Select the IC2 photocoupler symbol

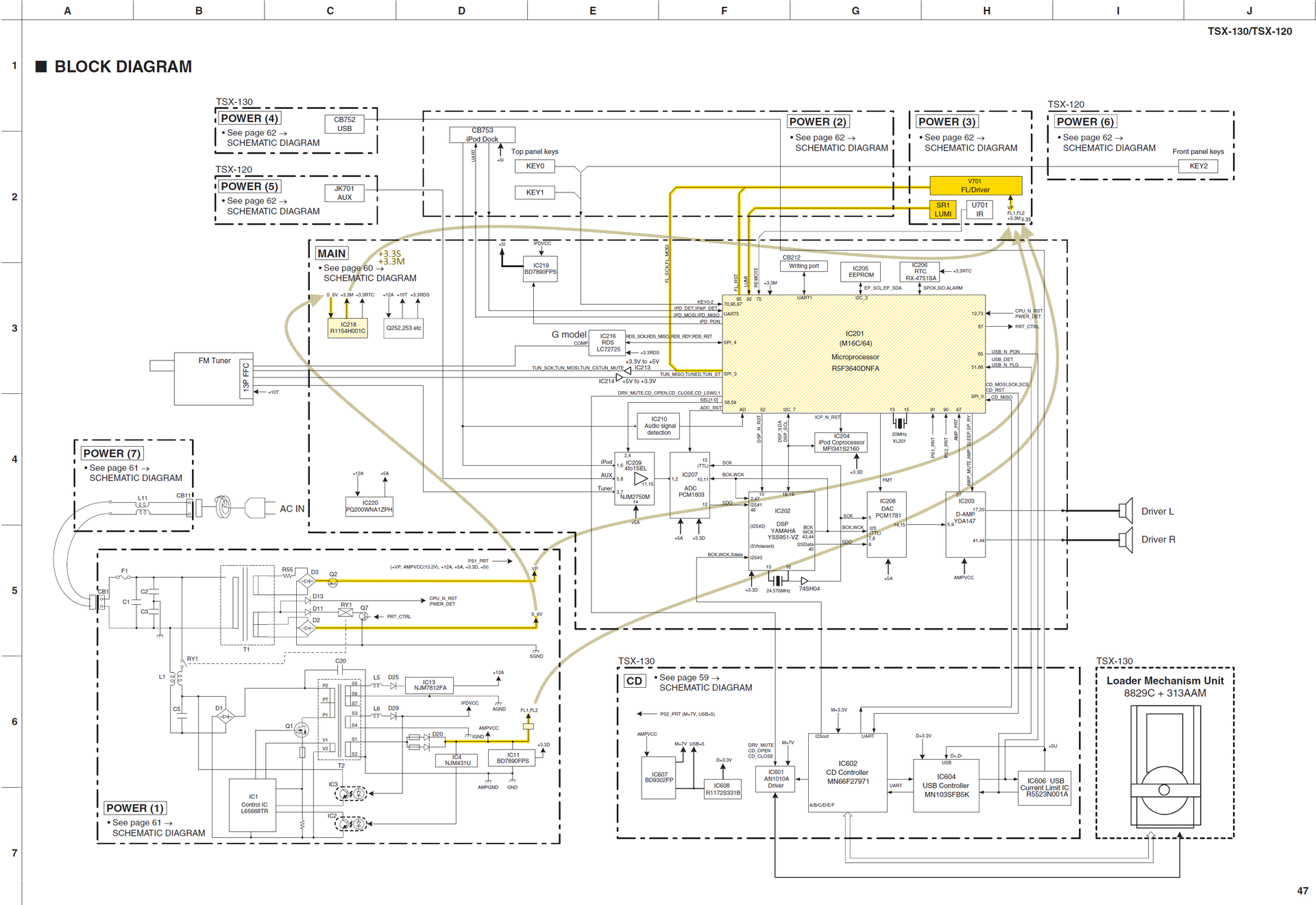tap(351, 823)
